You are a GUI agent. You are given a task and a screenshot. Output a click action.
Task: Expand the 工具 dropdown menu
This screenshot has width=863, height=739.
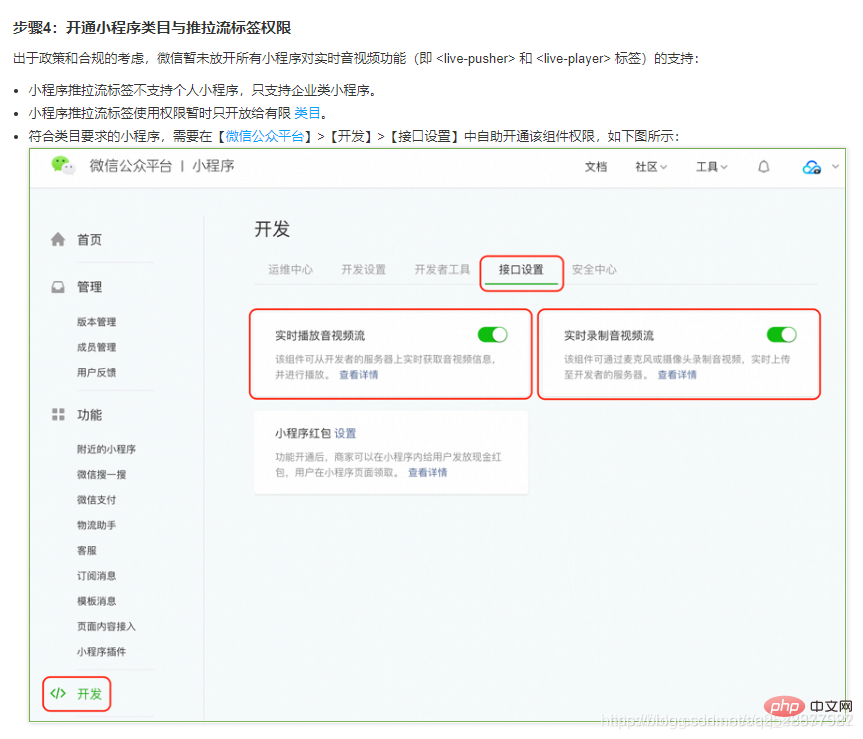click(x=712, y=167)
